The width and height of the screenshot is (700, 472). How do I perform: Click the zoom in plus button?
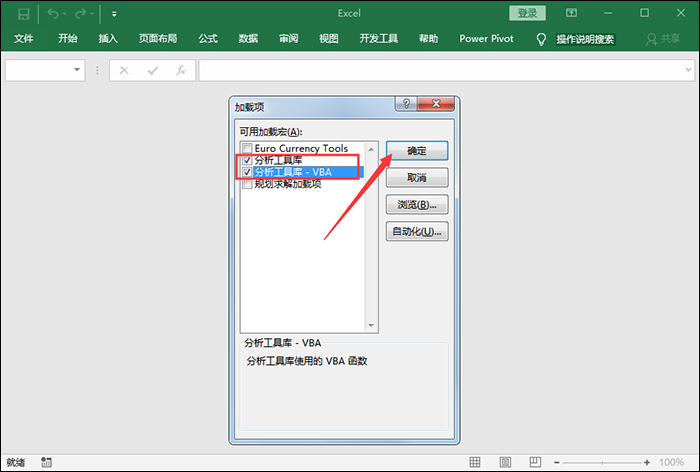coord(647,463)
